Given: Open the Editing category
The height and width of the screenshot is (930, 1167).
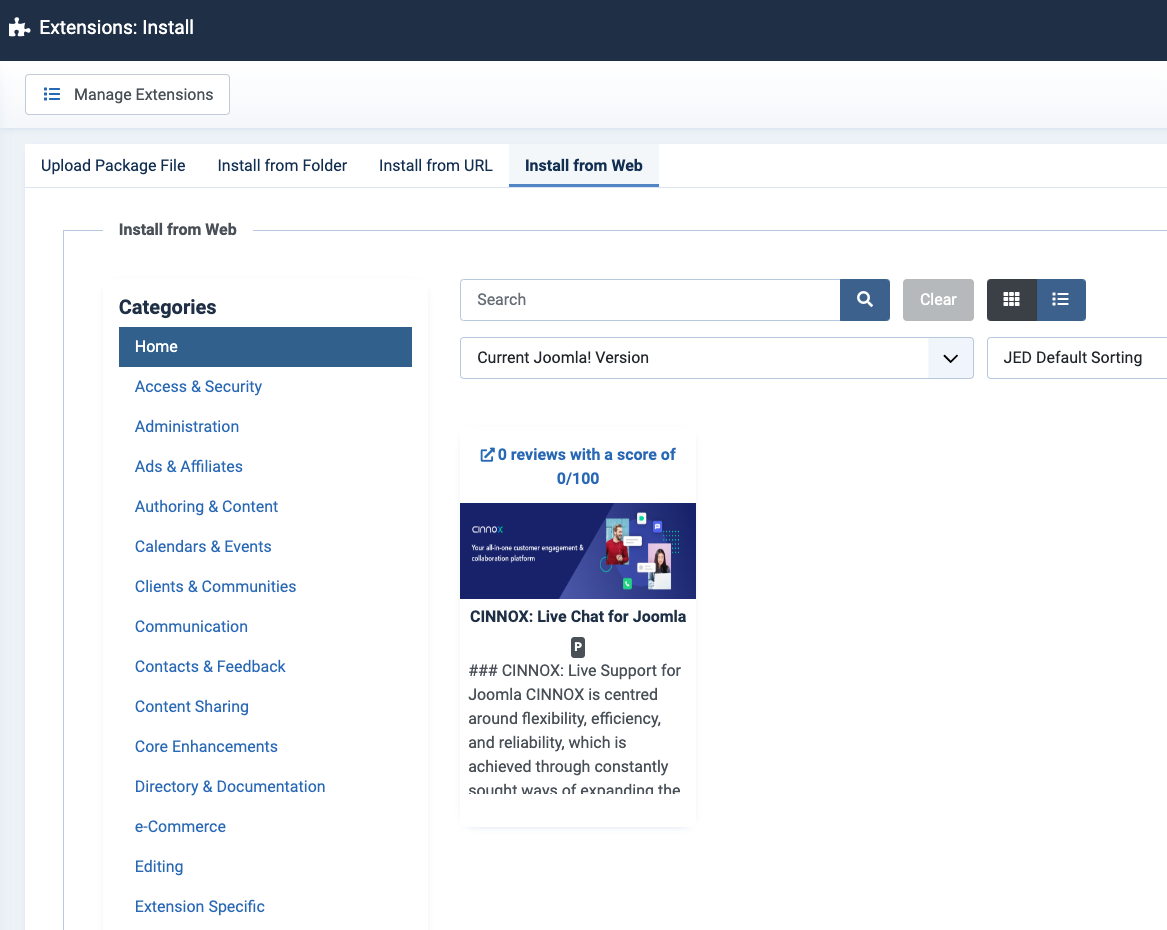Looking at the screenshot, I should [x=159, y=867].
